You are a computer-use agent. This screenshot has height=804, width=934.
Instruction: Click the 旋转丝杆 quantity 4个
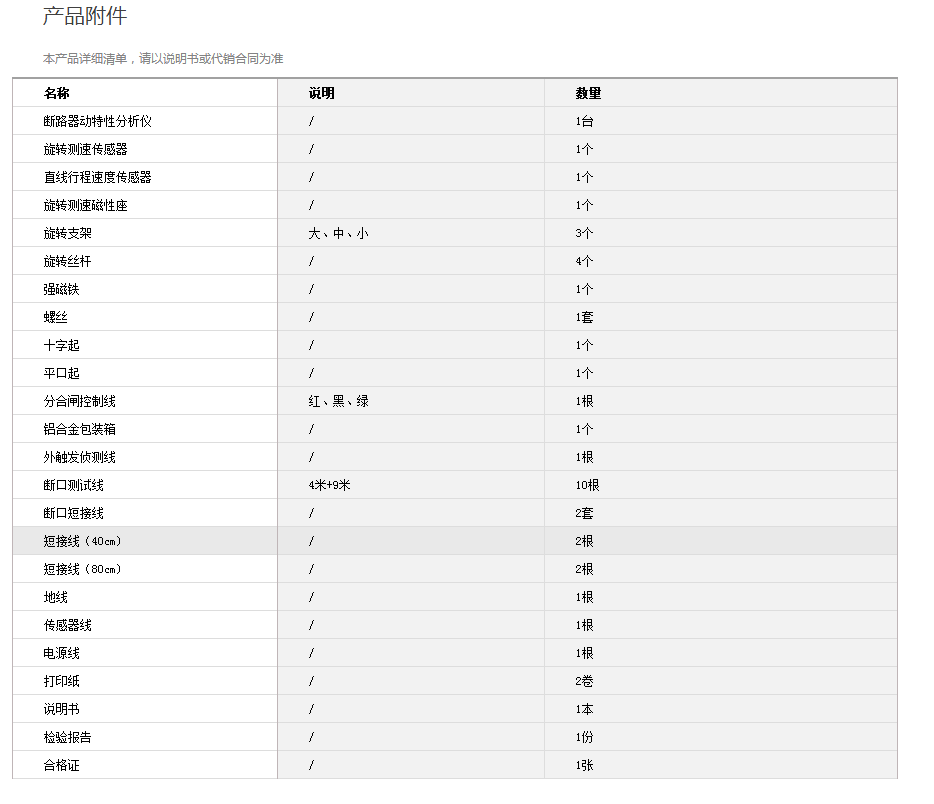(x=584, y=261)
